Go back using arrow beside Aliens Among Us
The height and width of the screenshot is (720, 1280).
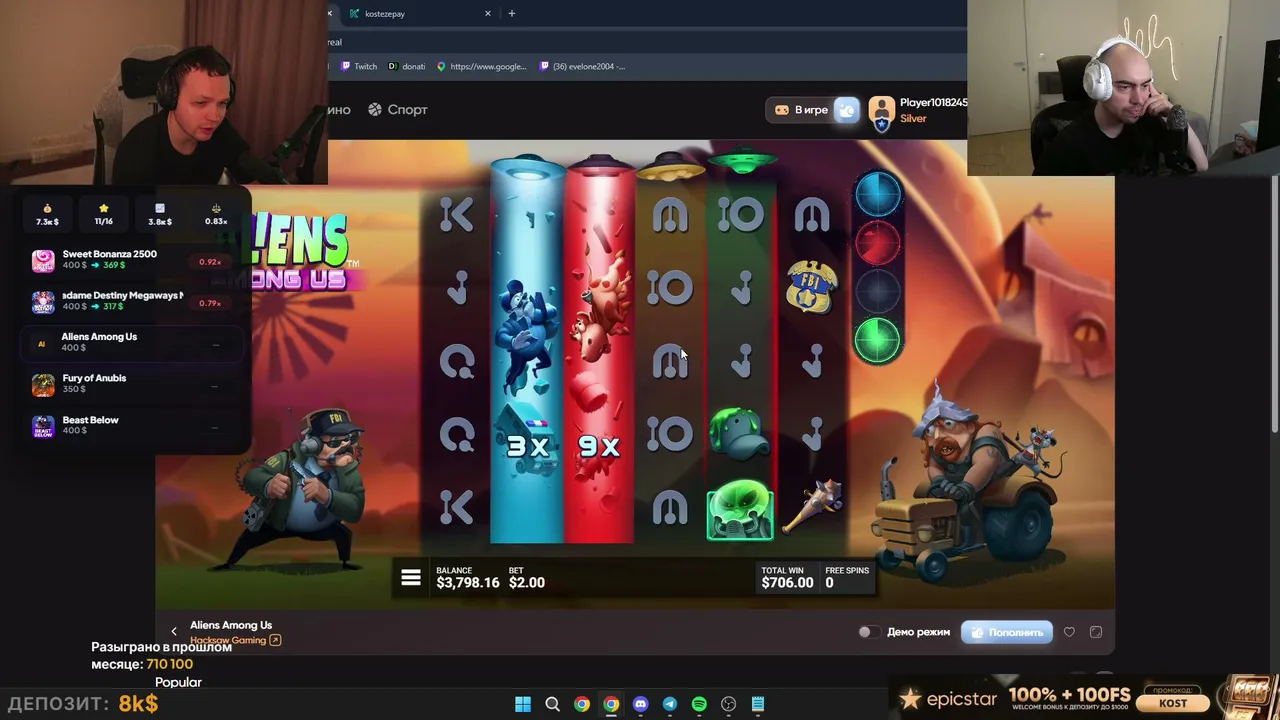tap(174, 632)
